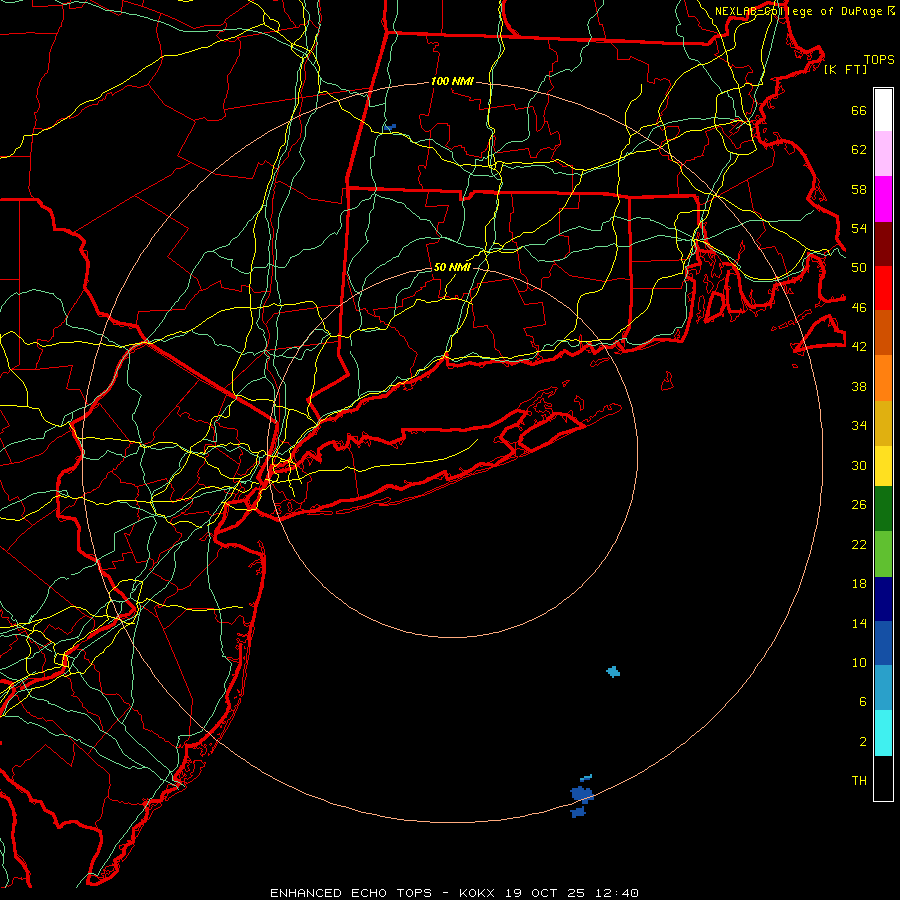Click the '[K FT]' units label
This screenshot has height=900, width=900.
click(845, 69)
